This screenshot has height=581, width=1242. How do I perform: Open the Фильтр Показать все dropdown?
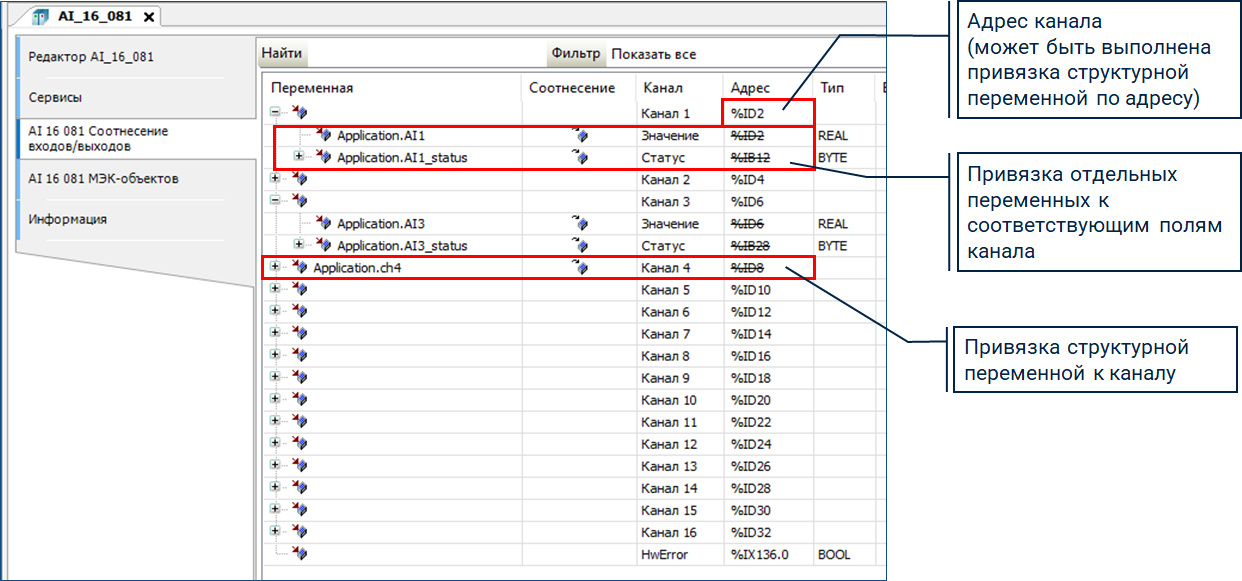(x=653, y=54)
